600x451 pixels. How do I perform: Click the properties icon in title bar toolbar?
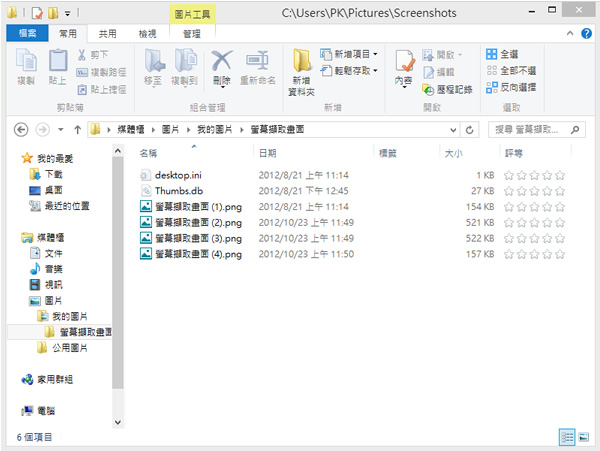(37, 13)
